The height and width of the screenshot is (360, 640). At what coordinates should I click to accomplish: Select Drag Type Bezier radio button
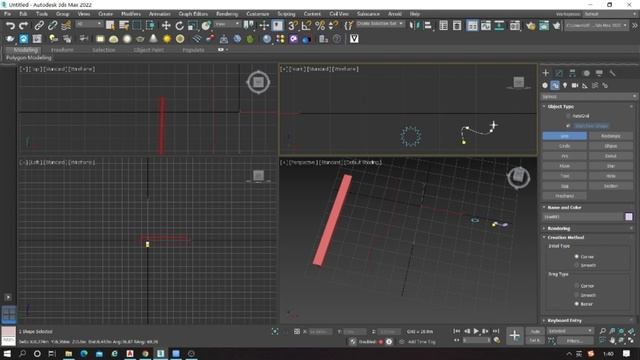[577, 304]
